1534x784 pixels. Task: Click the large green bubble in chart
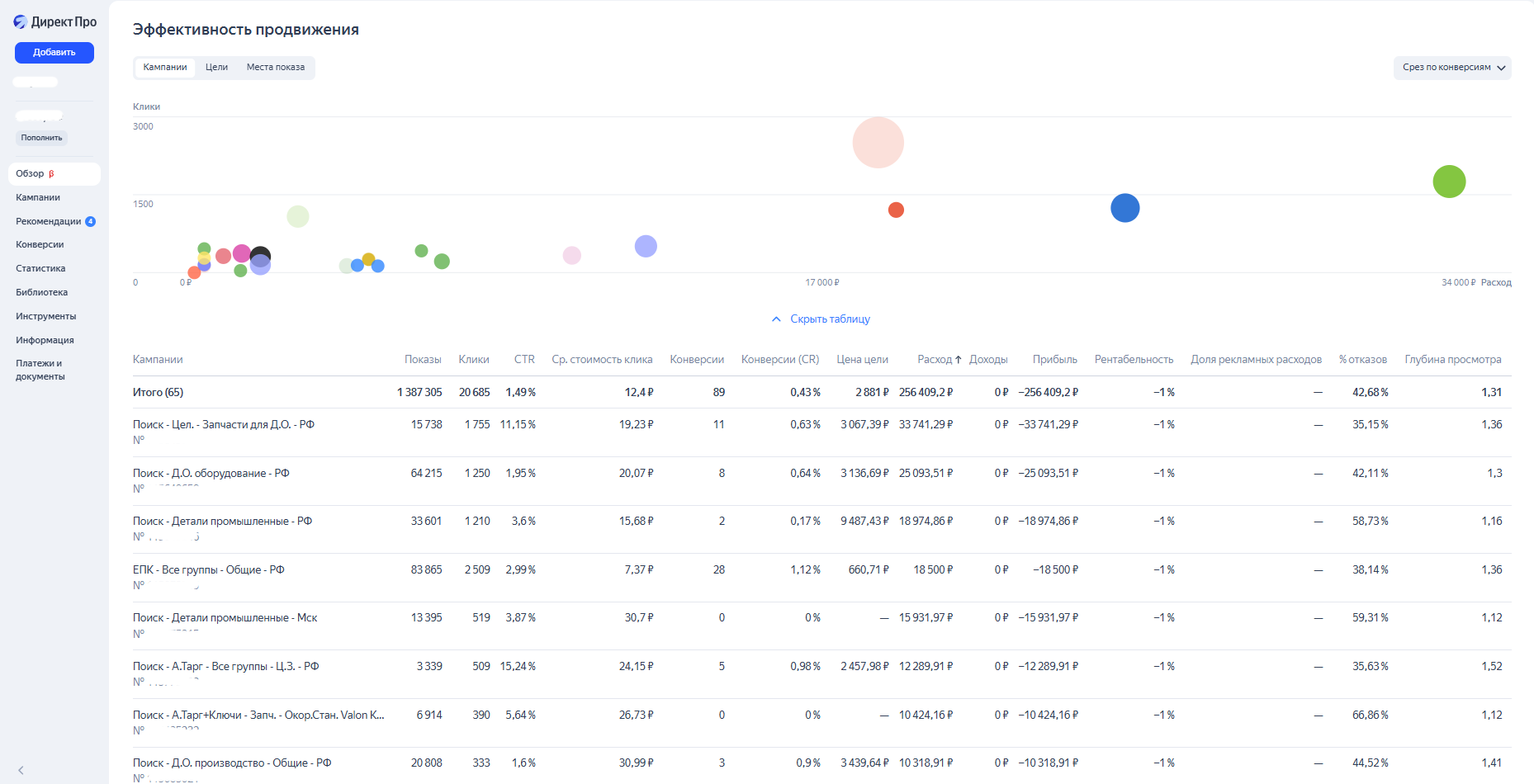pos(1449,182)
